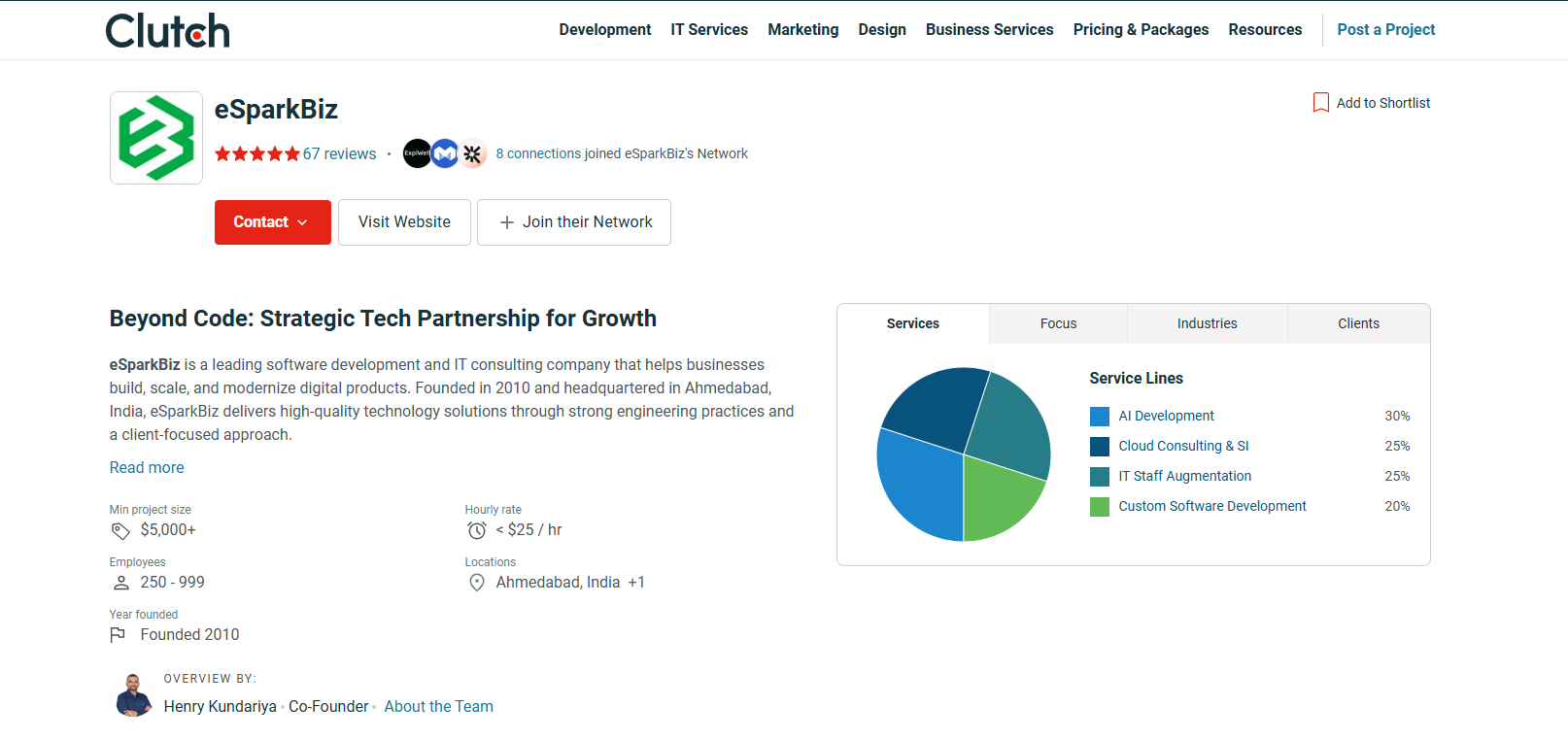Click the pink asterisk connection avatar
This screenshot has width=1568, height=740.
473,153
